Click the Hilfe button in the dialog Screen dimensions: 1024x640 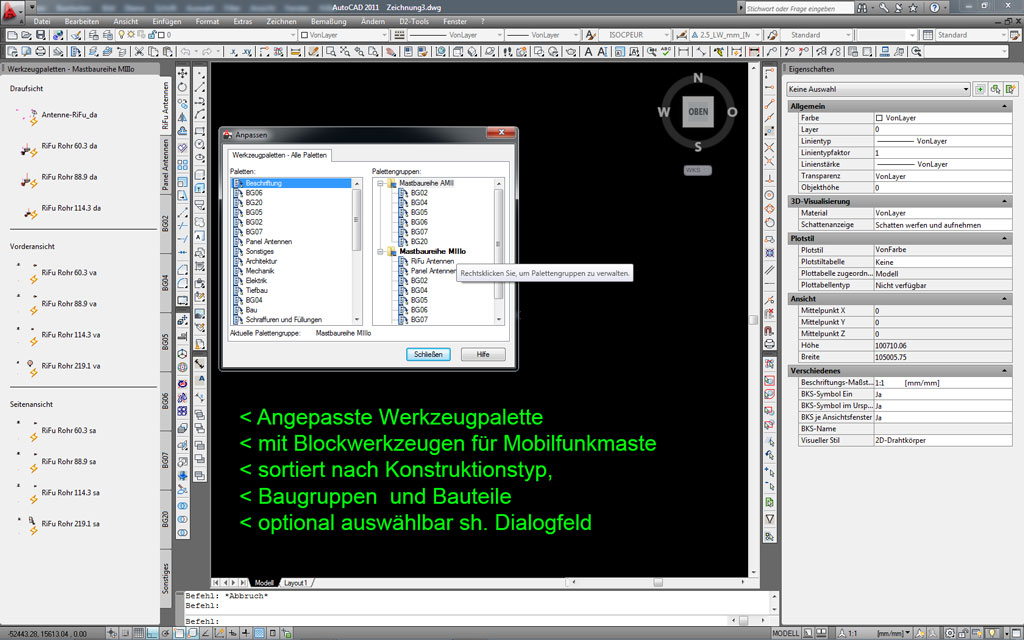tap(482, 354)
